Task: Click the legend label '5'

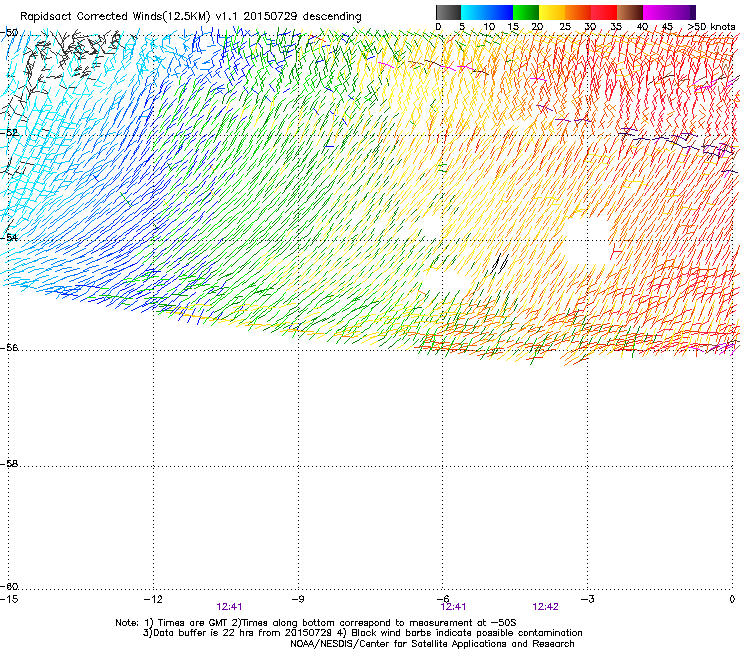Action: point(462,27)
